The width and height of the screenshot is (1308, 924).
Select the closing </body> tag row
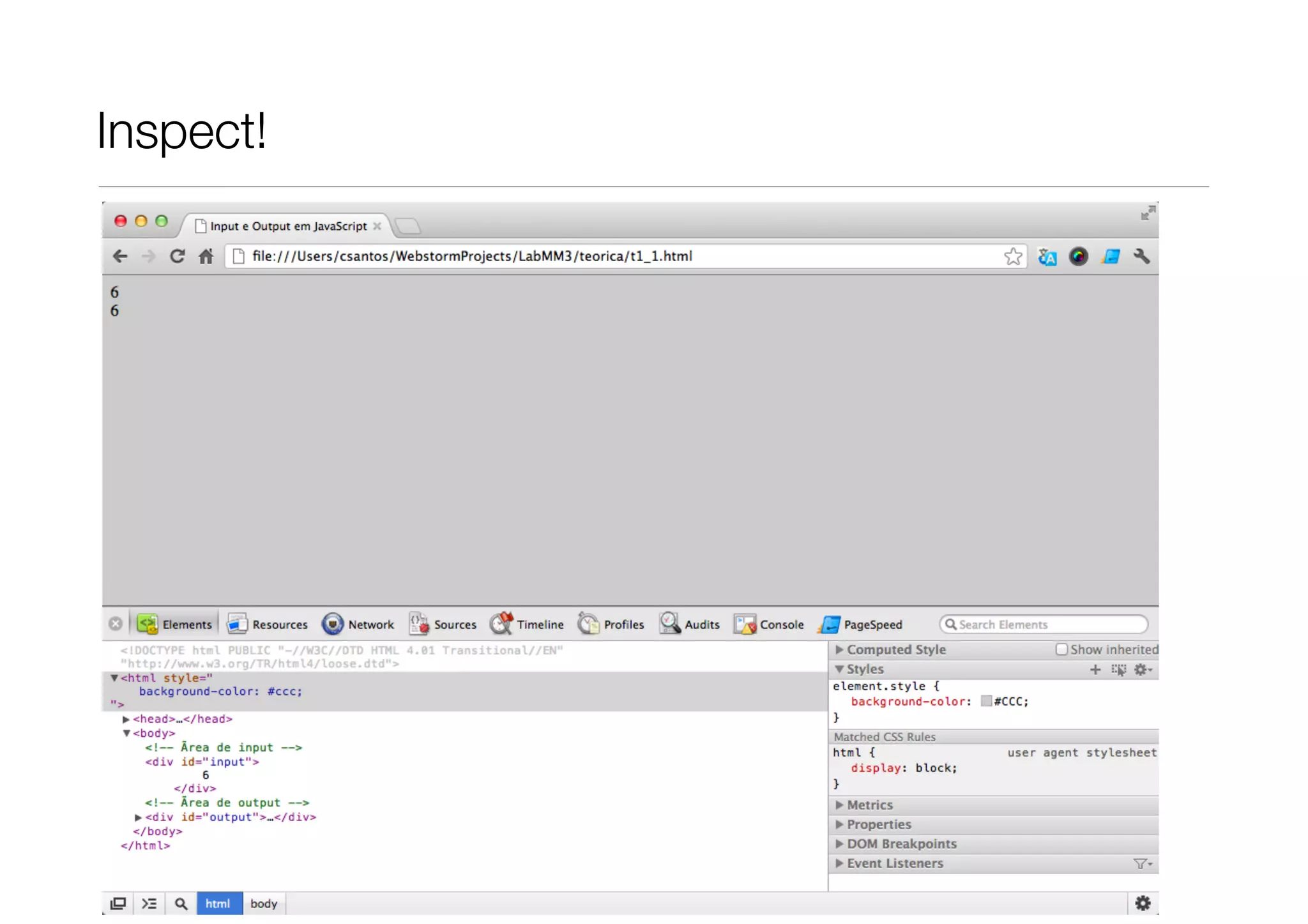[158, 831]
